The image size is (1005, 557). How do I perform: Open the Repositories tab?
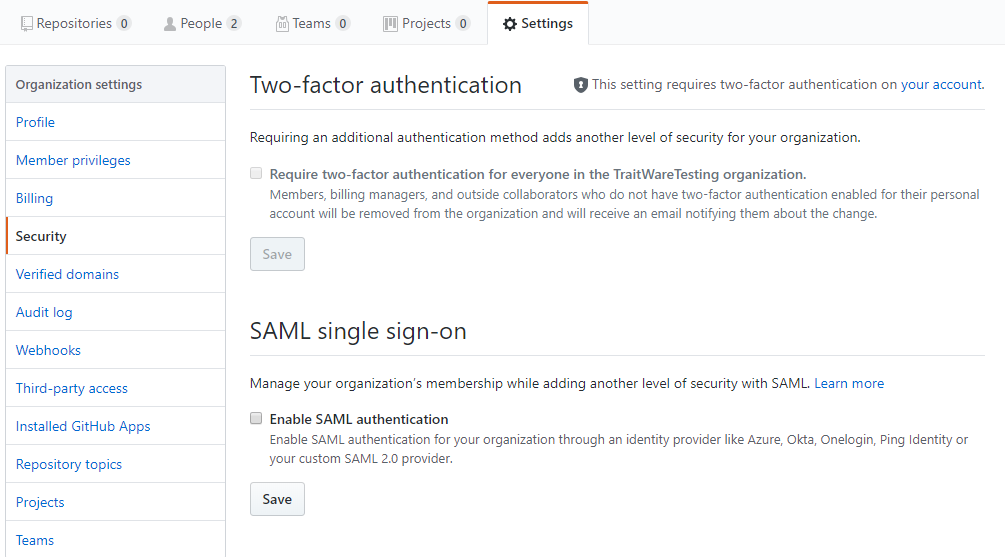pos(76,24)
